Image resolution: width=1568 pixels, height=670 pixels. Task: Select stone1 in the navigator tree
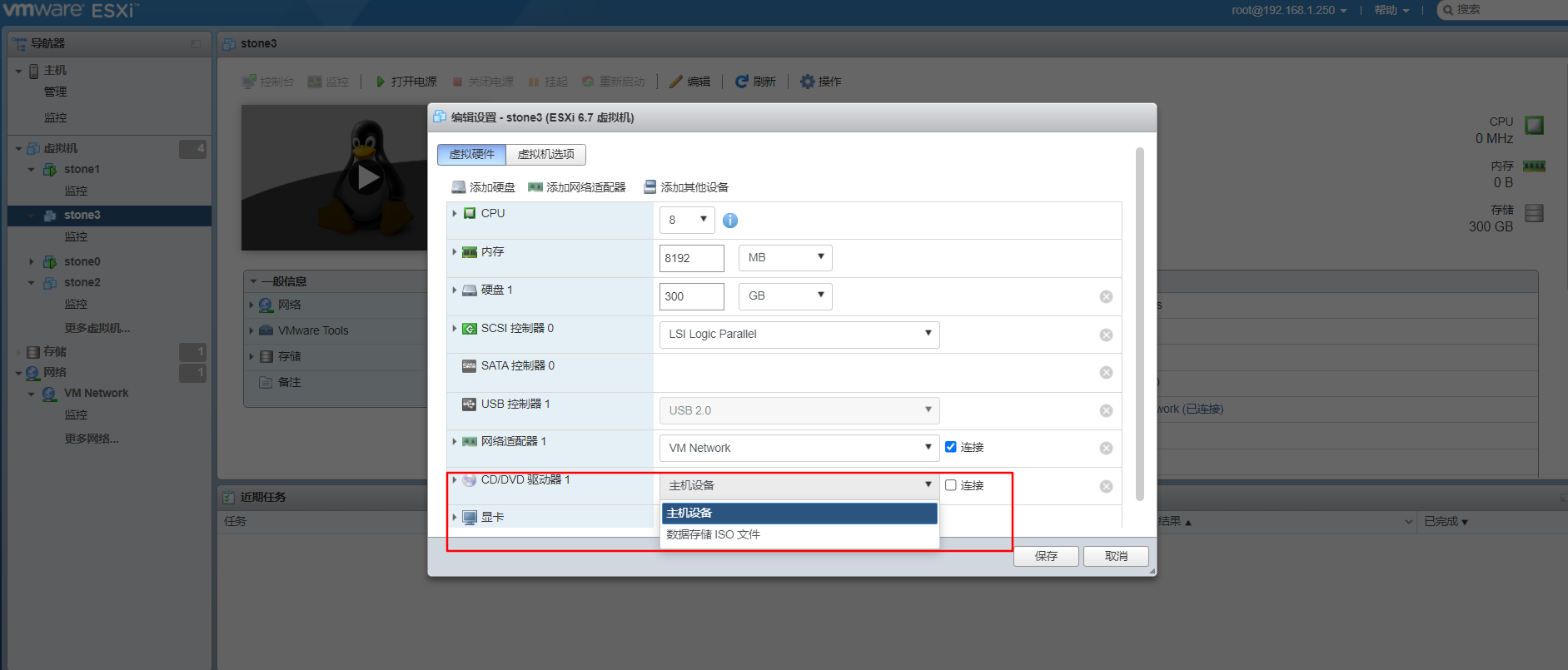pos(82,170)
